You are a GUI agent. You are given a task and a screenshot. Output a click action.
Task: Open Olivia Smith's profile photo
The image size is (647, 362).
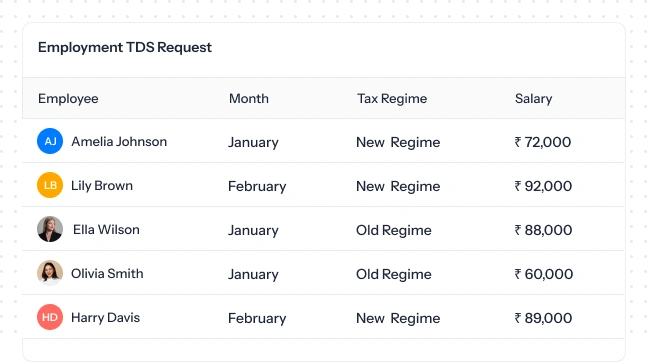point(50,273)
